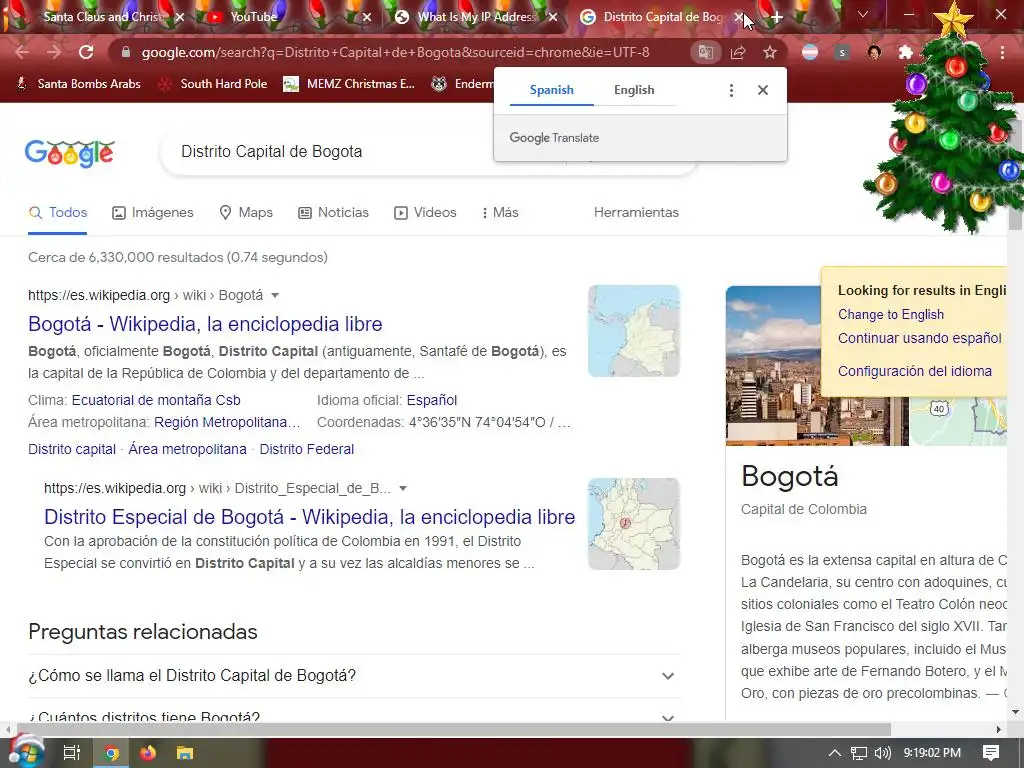The image size is (1024, 768).
Task: Open 'Región Metropolitana' link
Action: pos(227,423)
